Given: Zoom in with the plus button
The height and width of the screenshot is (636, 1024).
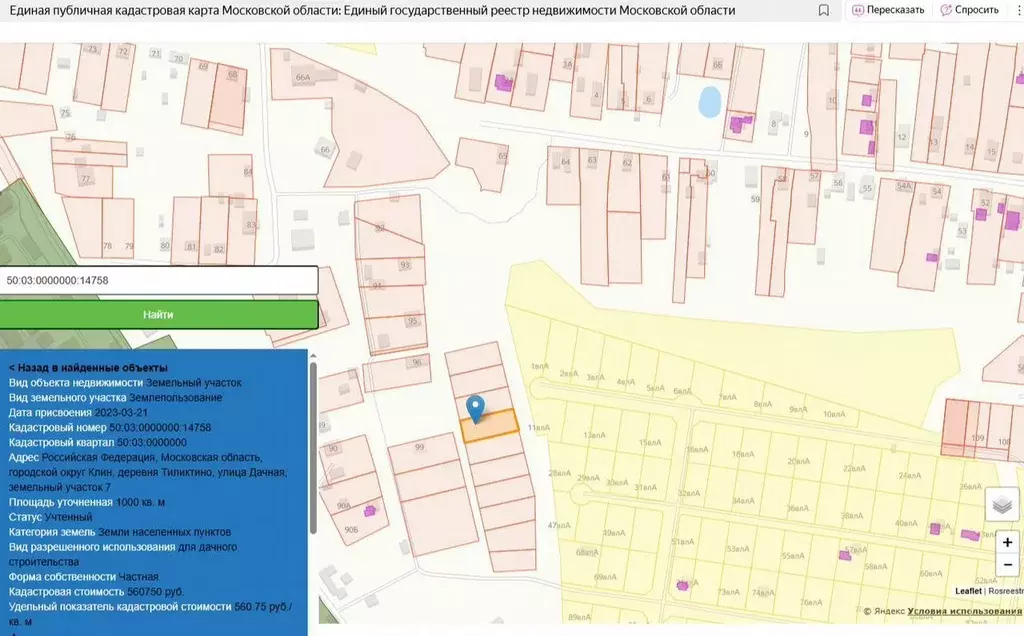Looking at the screenshot, I should [1007, 542].
